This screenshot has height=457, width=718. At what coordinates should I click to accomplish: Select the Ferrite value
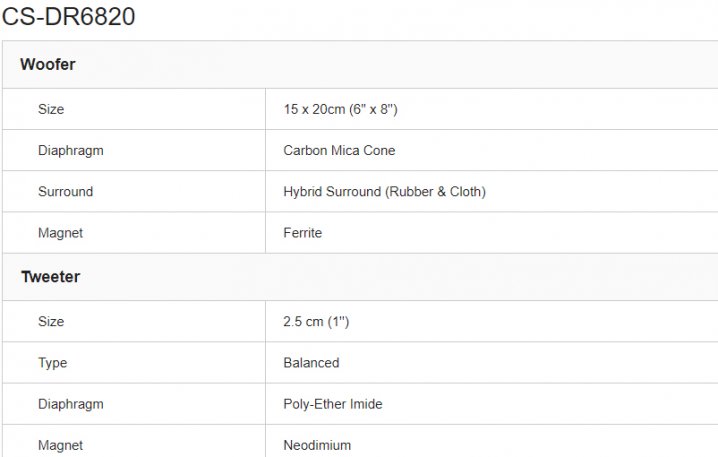pyautogui.click(x=303, y=233)
